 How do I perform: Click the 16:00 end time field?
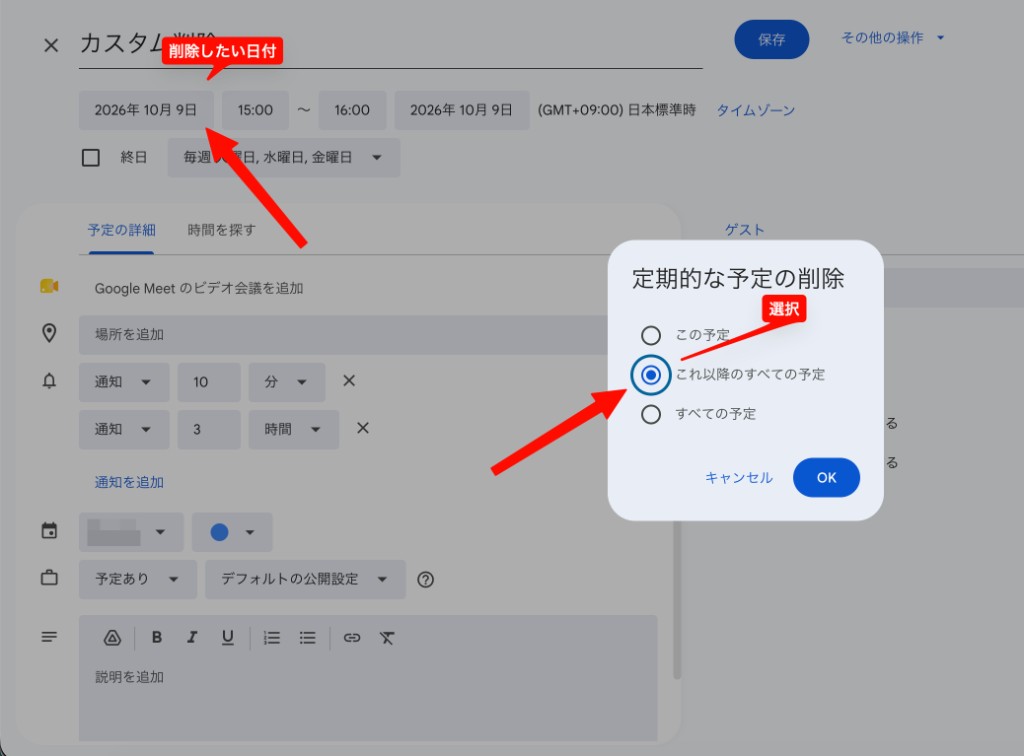click(x=352, y=110)
